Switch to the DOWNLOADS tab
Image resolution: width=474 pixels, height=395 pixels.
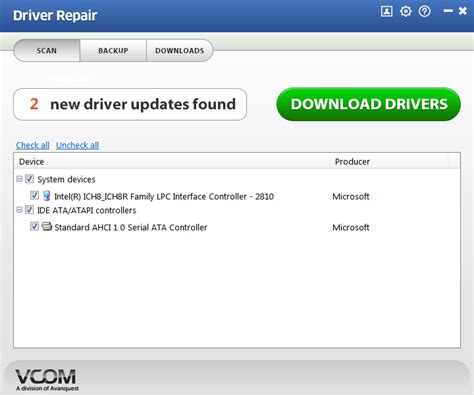pyautogui.click(x=180, y=51)
